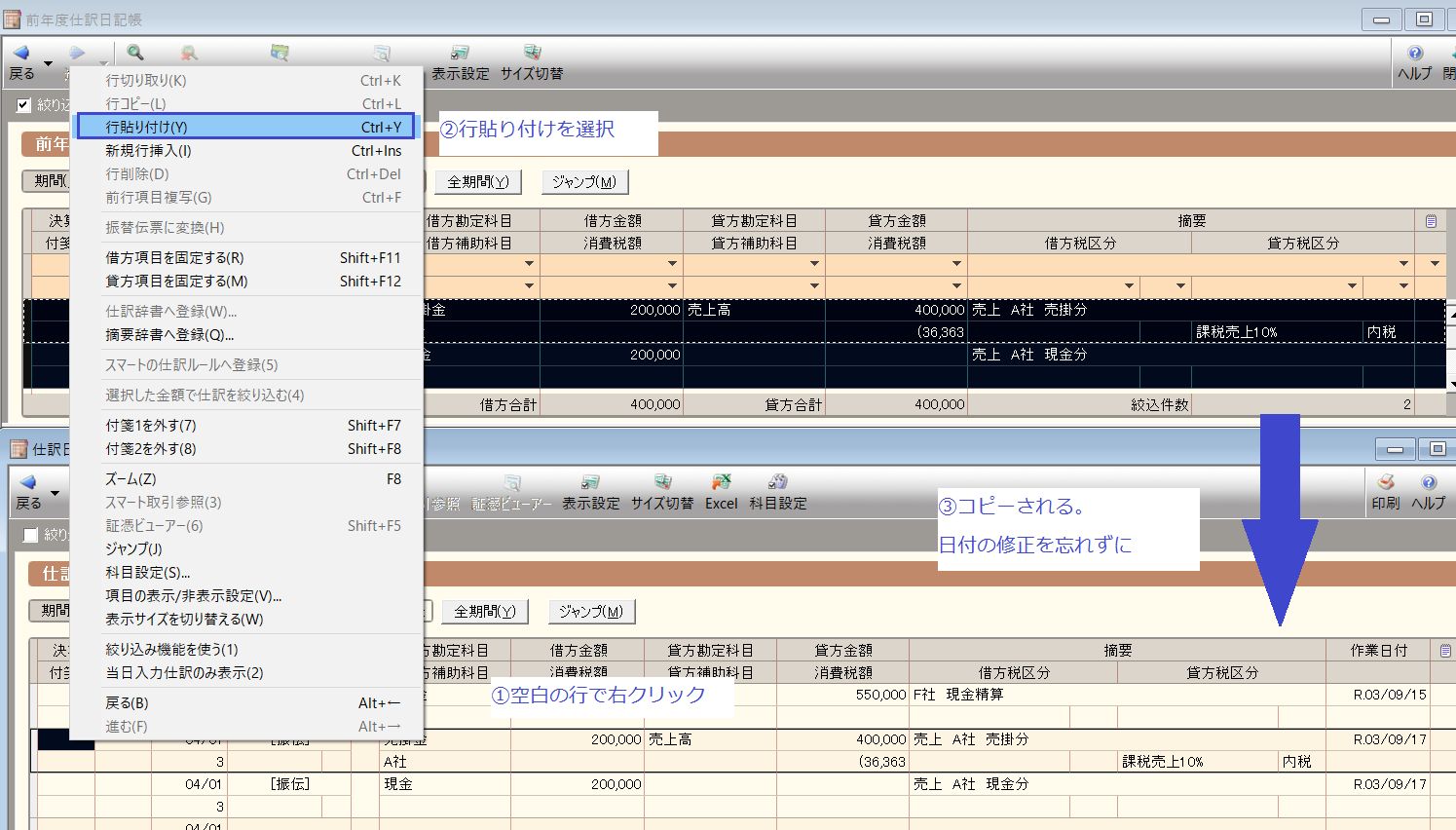
Task: Open 証憑ビューアー in the lower toolbar
Action: click(x=512, y=493)
